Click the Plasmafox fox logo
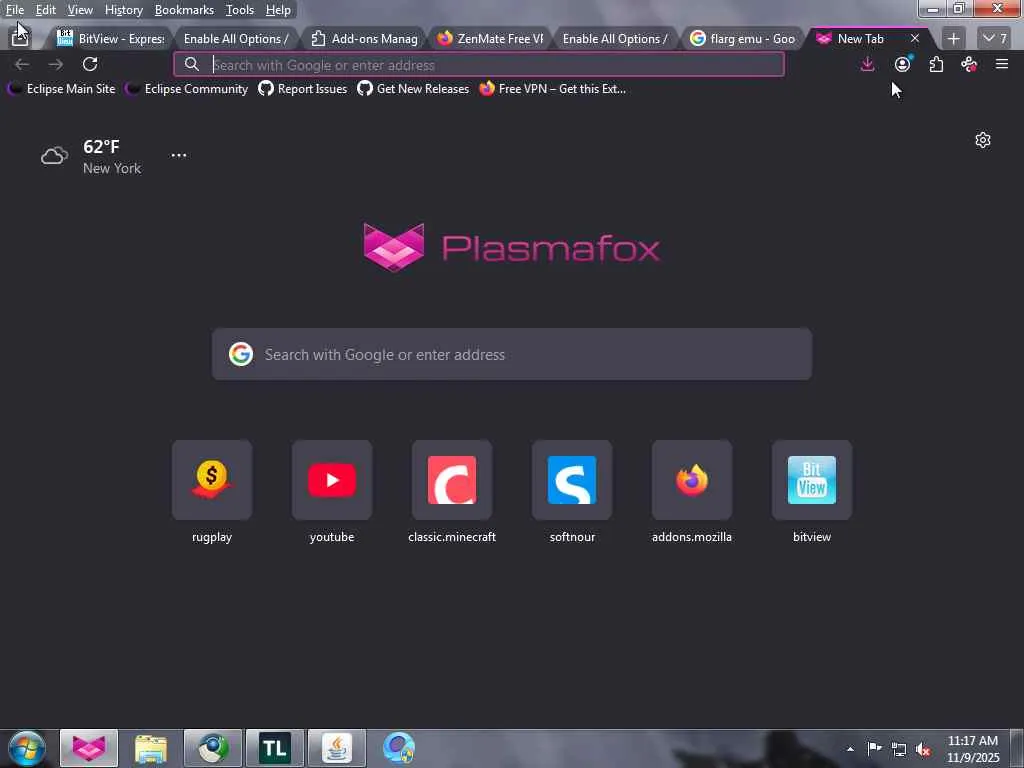 (394, 248)
